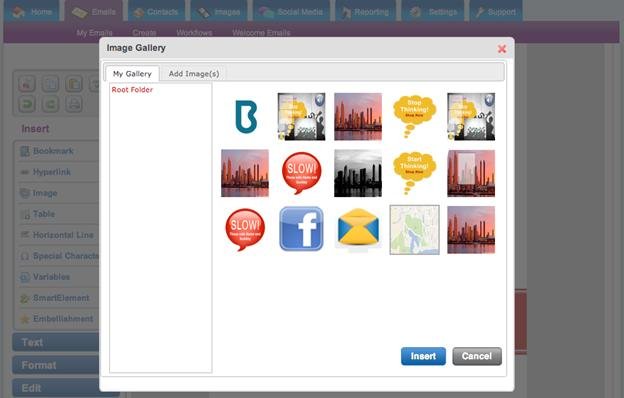
Task: Click the paste clipboard toolbar icon
Action: tap(74, 84)
